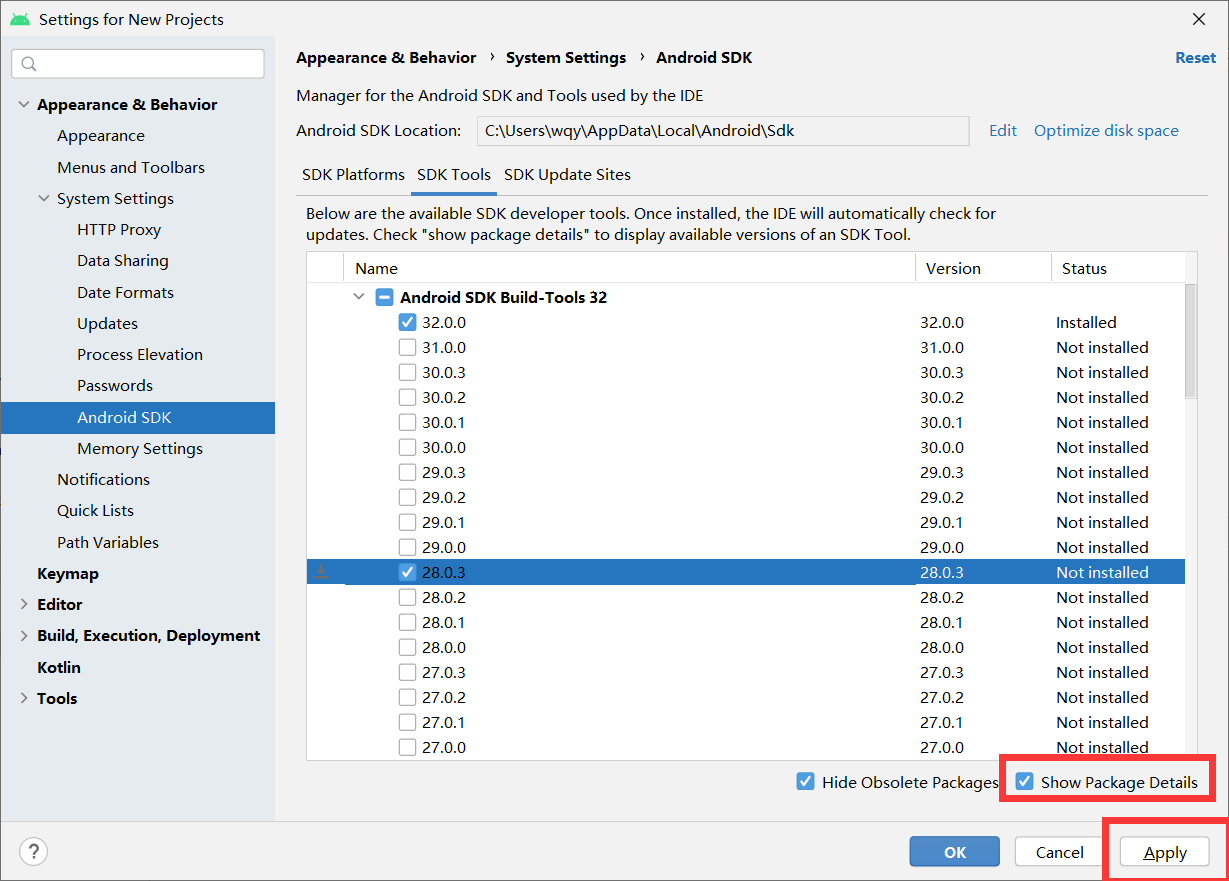
Task: Select the SDK Tools tab
Action: click(454, 174)
